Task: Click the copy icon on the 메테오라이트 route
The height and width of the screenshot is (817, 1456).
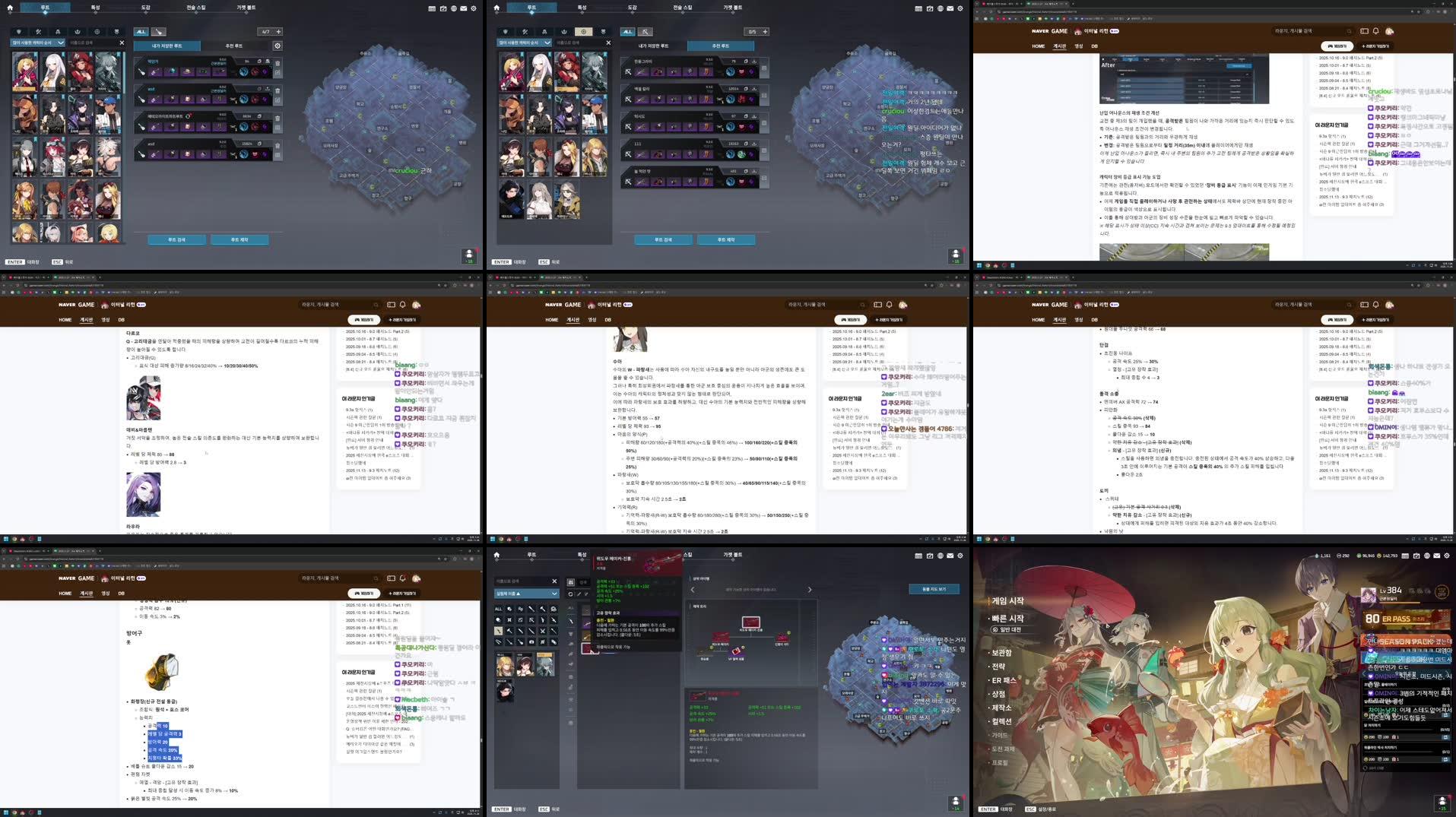Action: pos(259,116)
